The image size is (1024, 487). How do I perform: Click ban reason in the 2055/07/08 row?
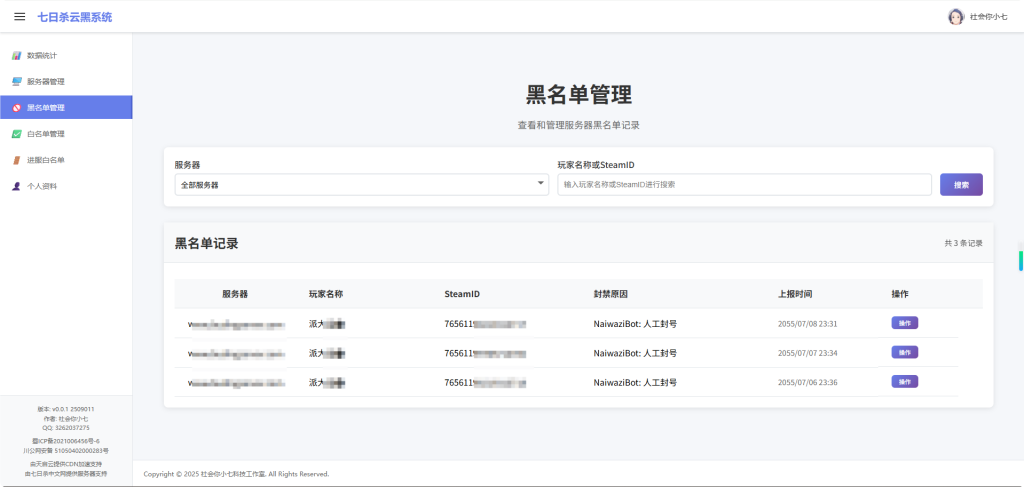point(635,324)
